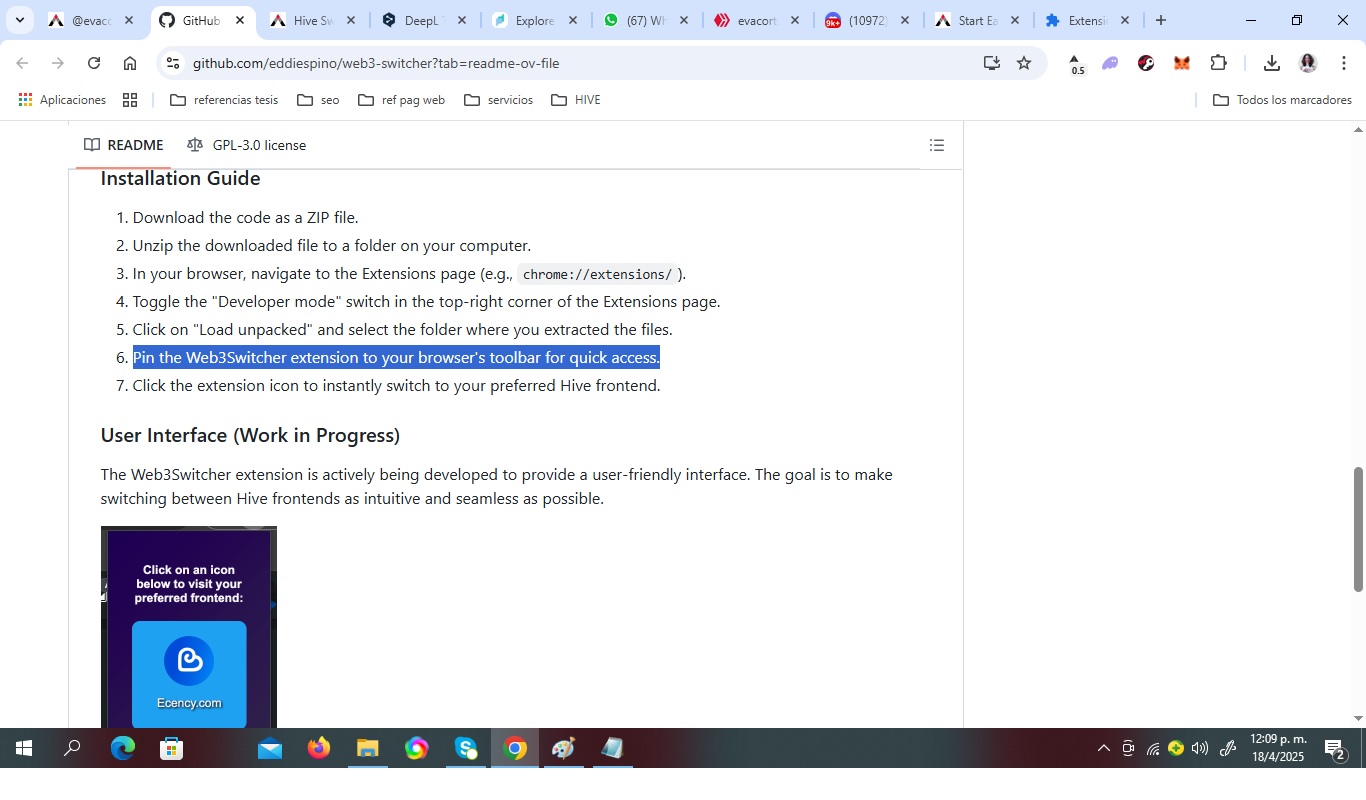1366x800 pixels.
Task: Click the highlighted Pin the Web3Switcher step
Action: pyautogui.click(x=396, y=357)
